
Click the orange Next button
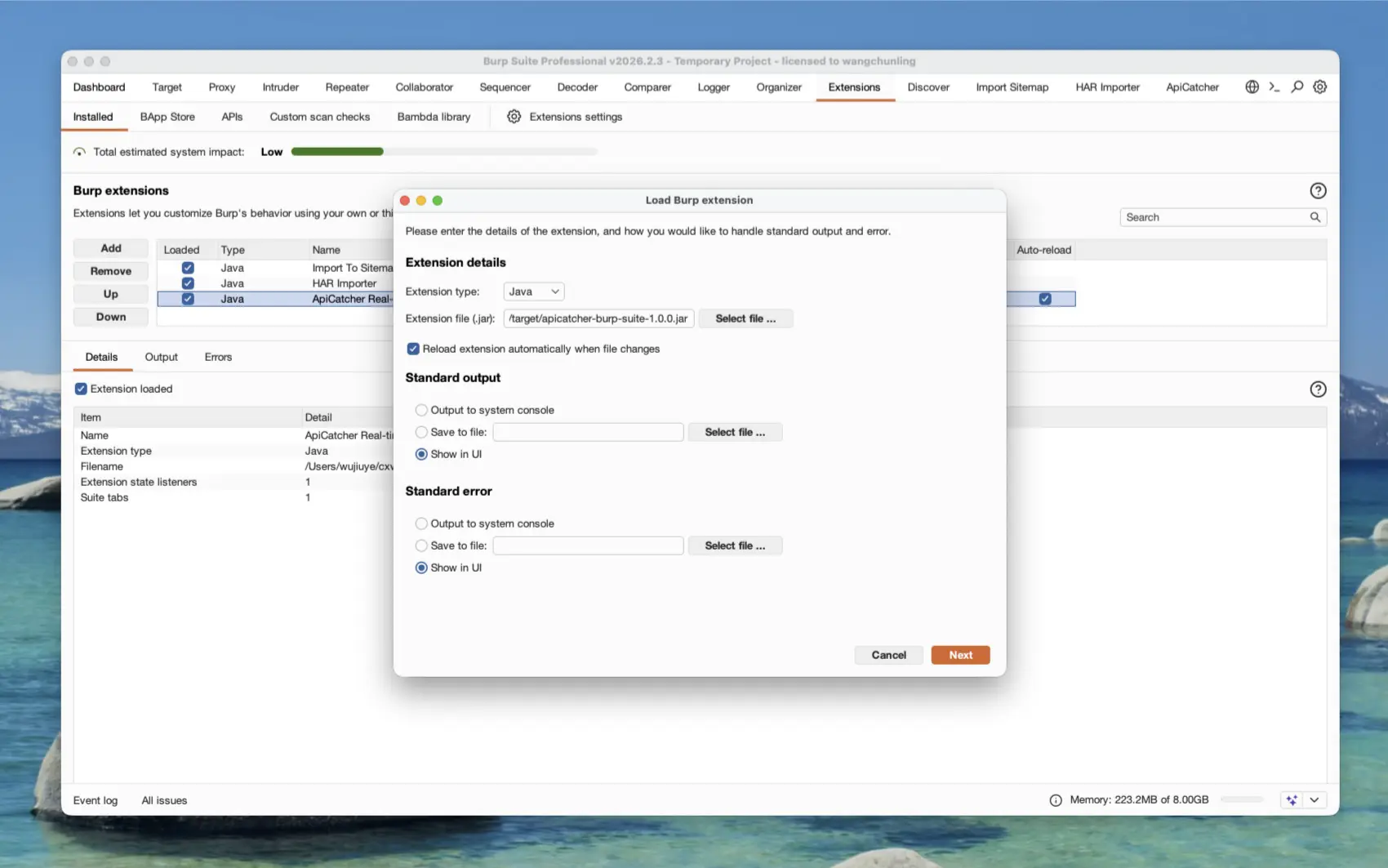[960, 655]
